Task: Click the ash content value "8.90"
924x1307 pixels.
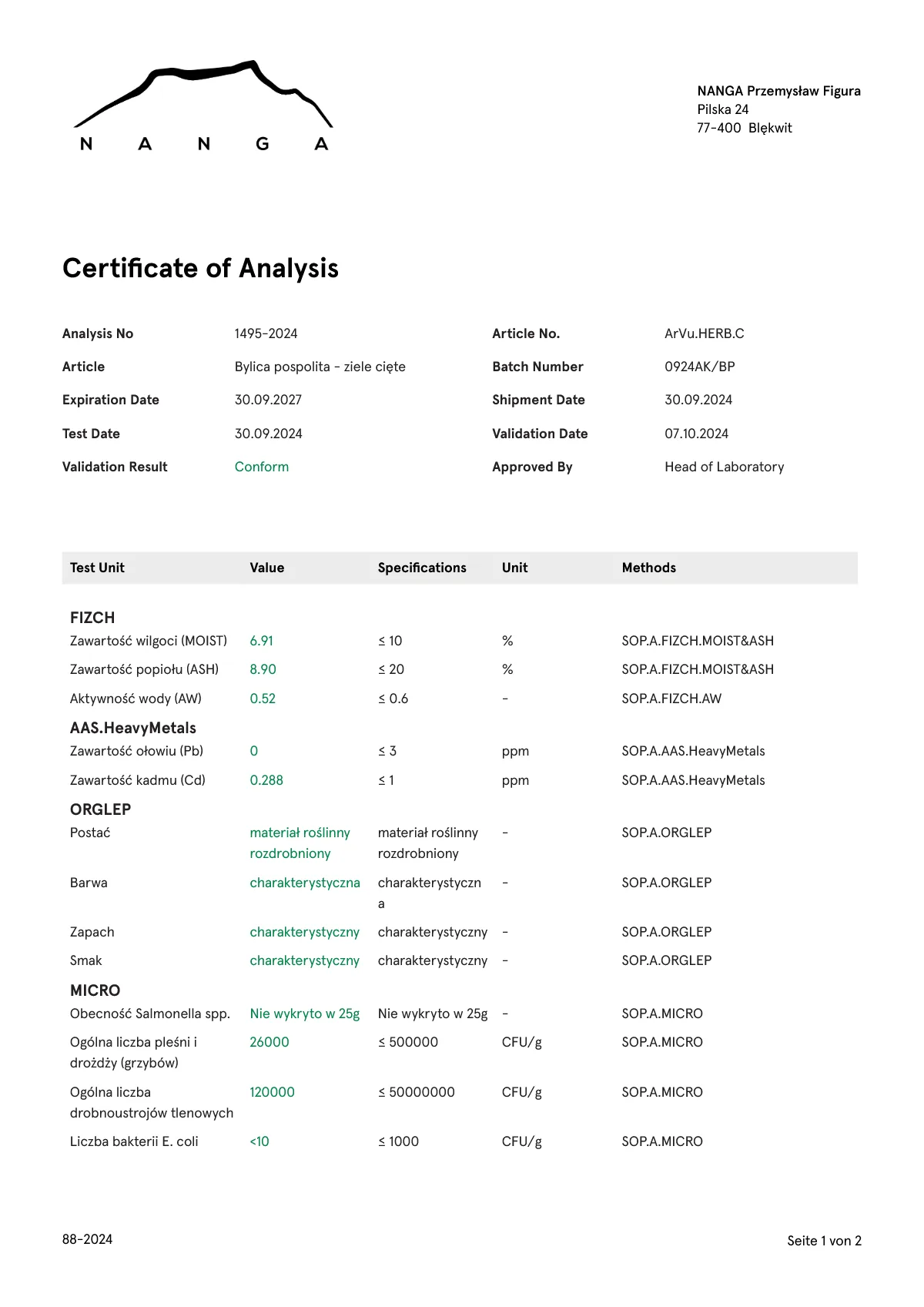Action: tap(263, 669)
